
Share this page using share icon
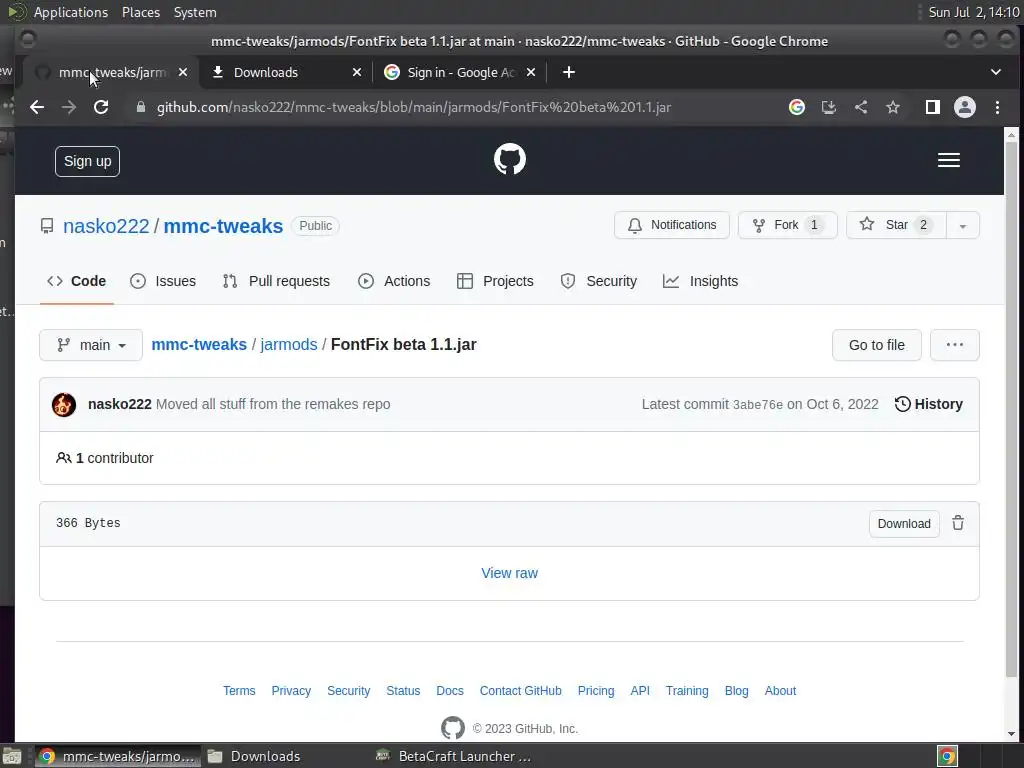[x=861, y=107]
